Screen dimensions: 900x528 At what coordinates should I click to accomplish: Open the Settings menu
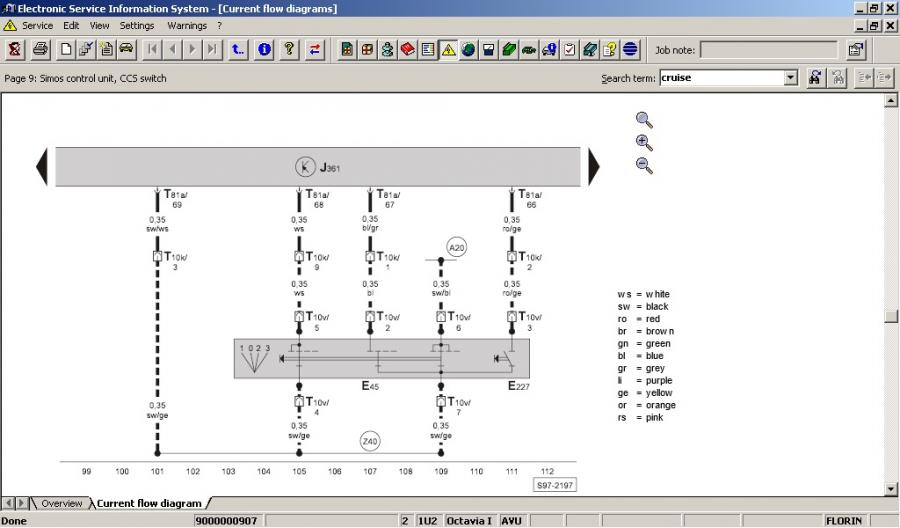click(x=137, y=25)
